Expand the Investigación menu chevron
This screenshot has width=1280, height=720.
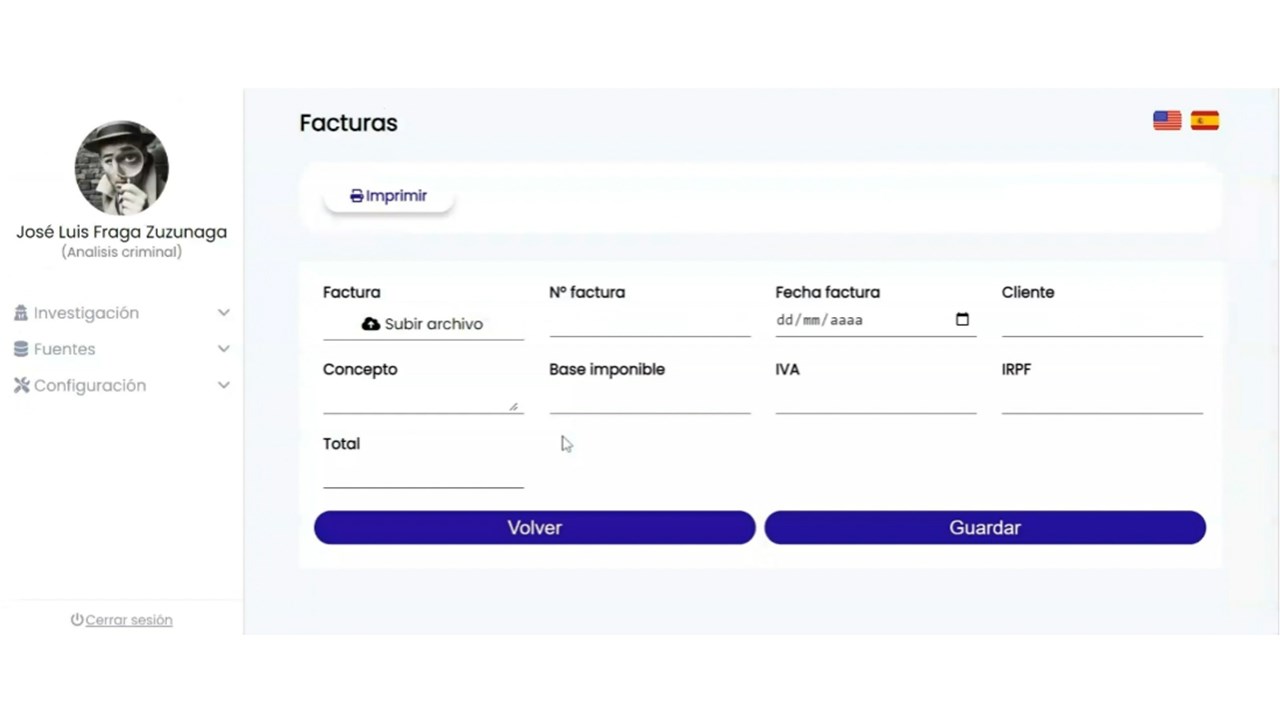point(224,313)
